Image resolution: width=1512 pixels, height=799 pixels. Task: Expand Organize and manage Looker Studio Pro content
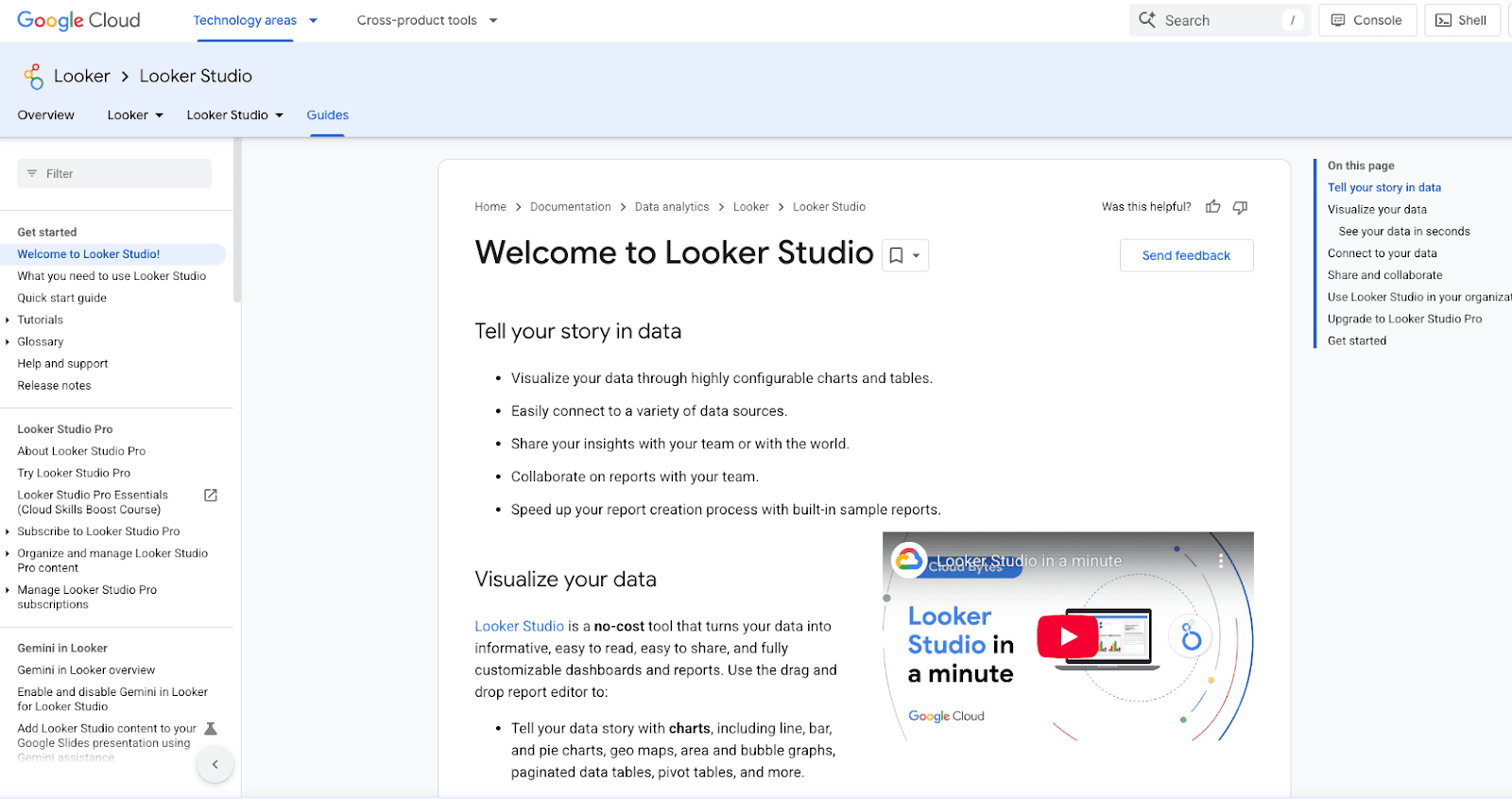click(x=8, y=554)
